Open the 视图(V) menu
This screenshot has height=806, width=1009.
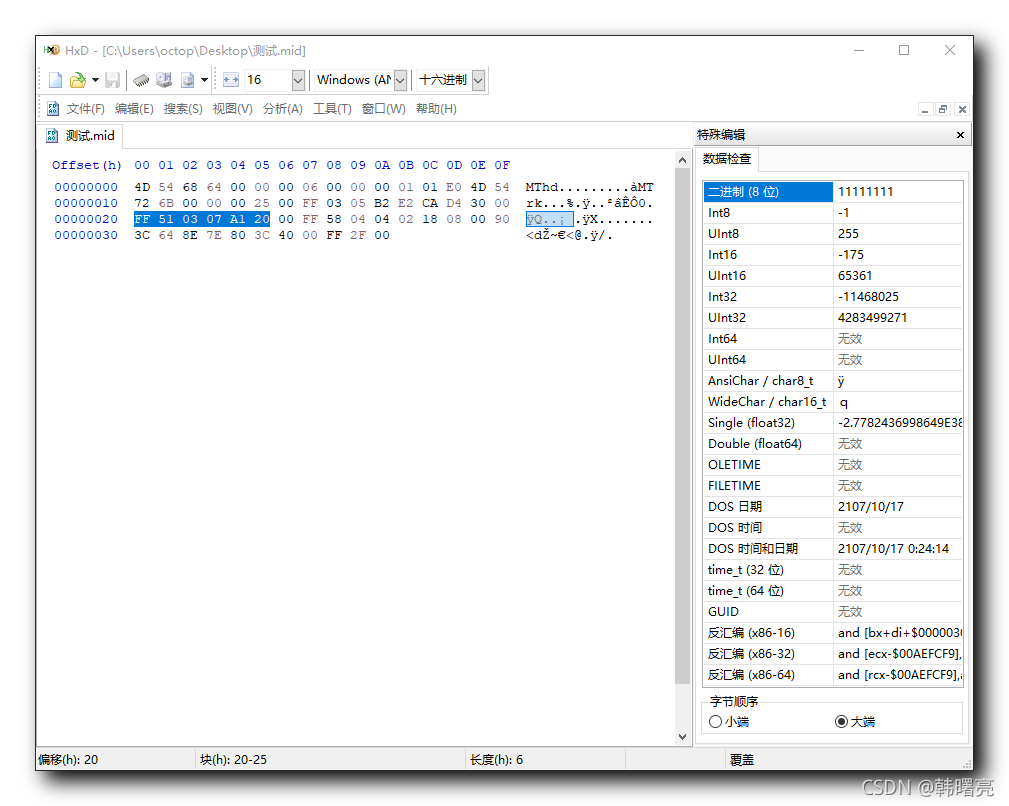pos(232,109)
